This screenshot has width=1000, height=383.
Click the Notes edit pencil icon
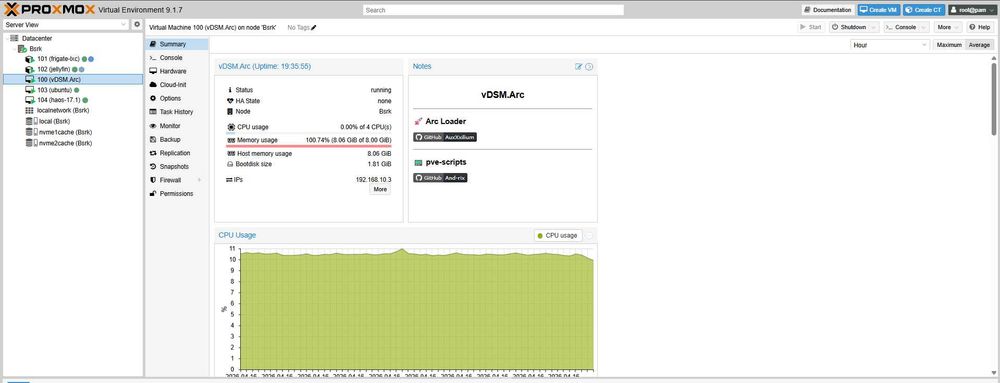(578, 66)
